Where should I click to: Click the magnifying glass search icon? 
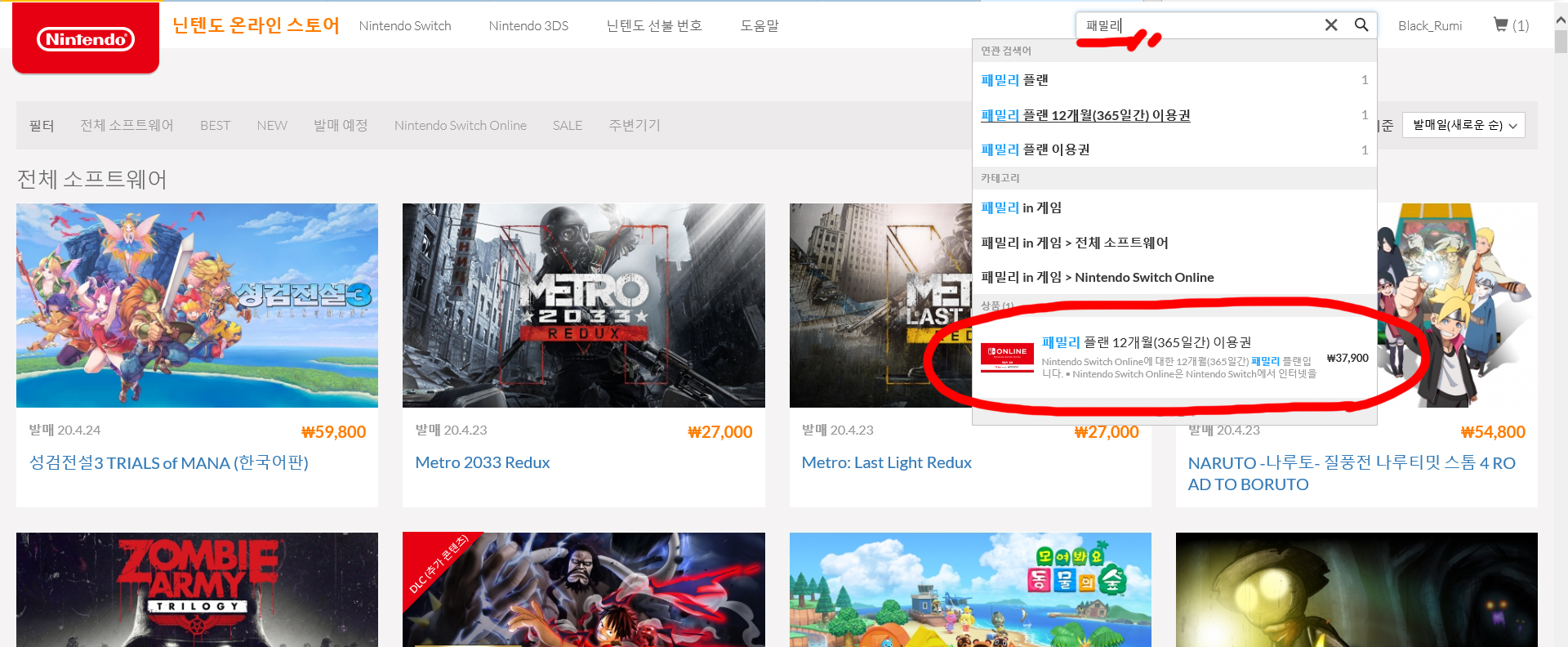pos(1361,25)
